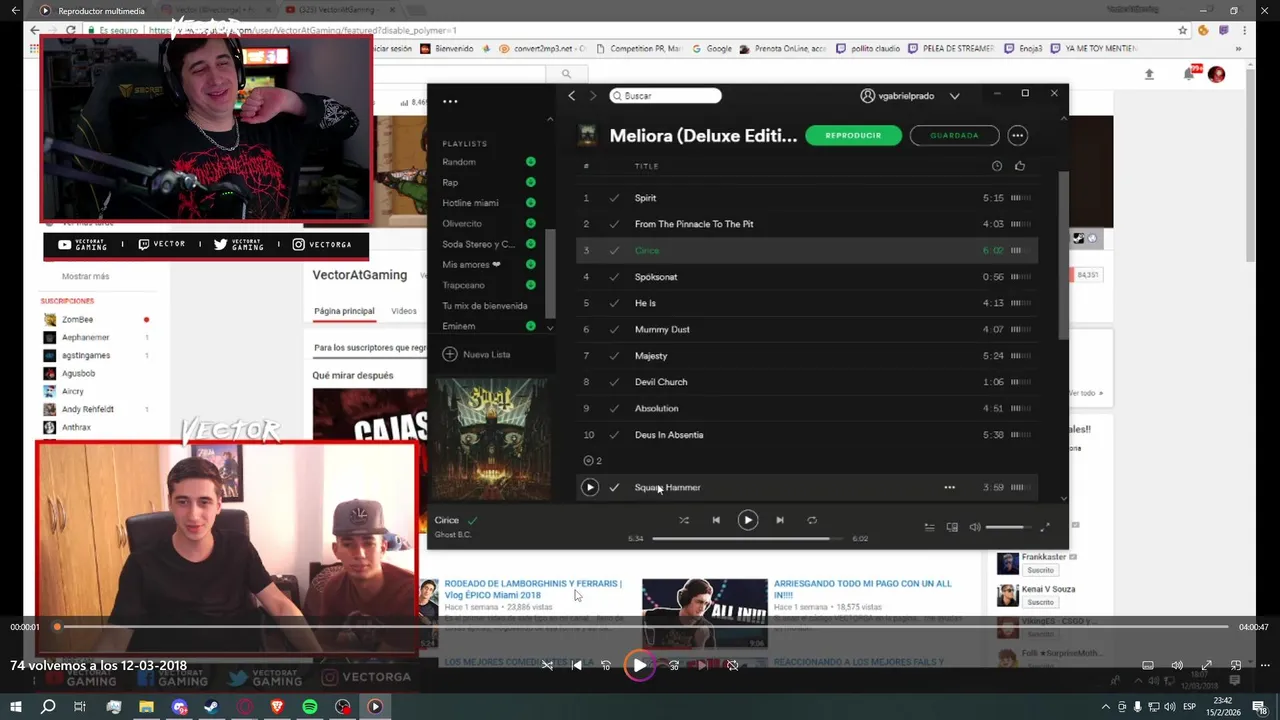The height and width of the screenshot is (720, 1280).
Task: Open subtitles options in the media player
Action: [x=1148, y=666]
